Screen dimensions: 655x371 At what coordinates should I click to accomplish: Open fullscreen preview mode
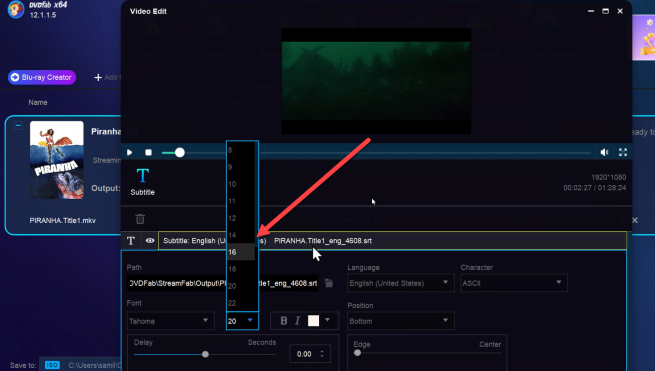(623, 152)
